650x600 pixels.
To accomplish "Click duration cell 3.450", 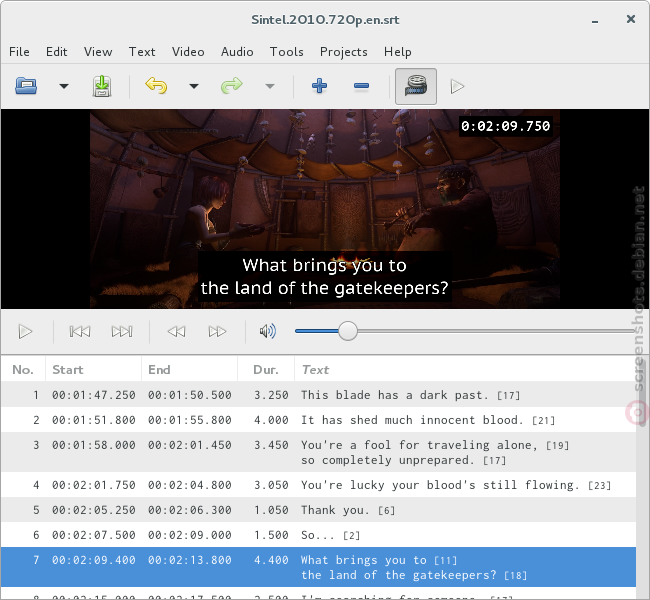I will 271,445.
